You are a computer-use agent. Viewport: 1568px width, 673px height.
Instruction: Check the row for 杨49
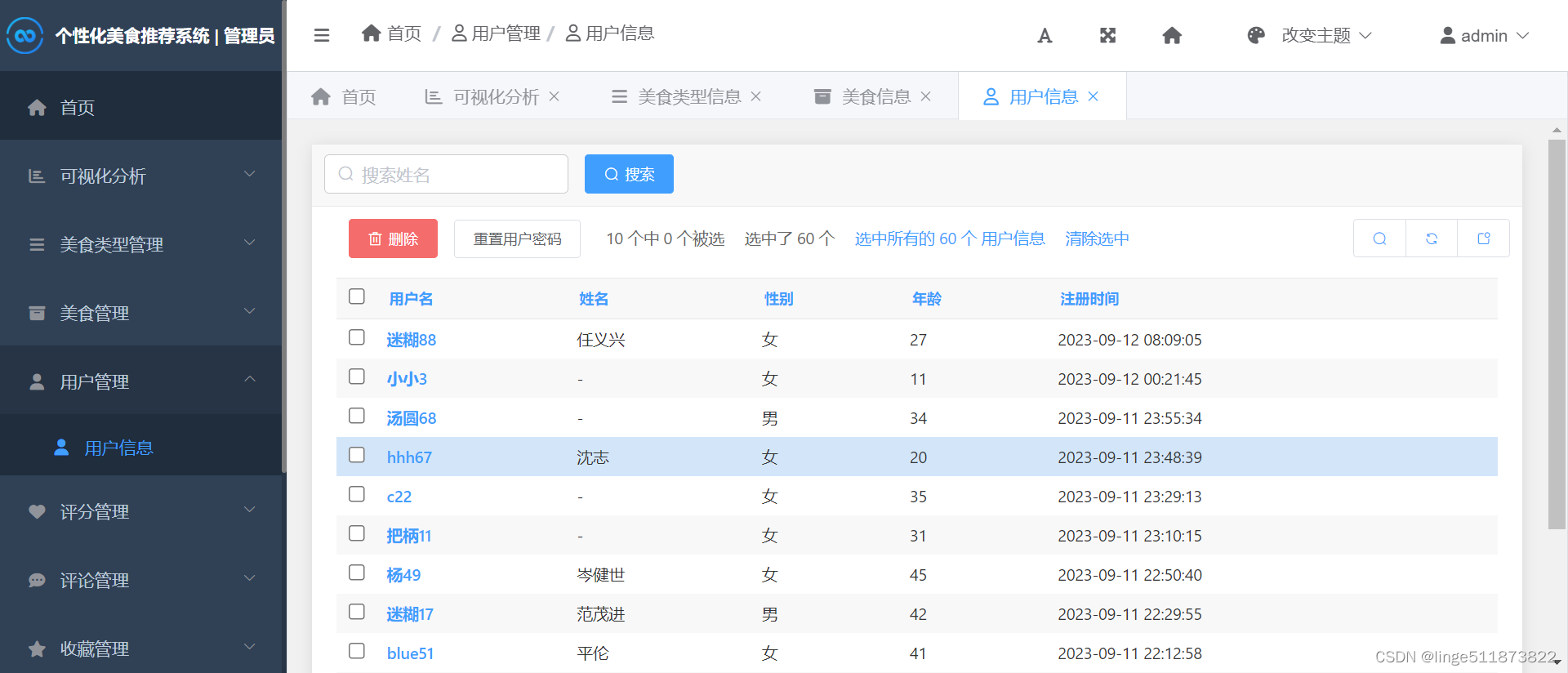click(x=357, y=573)
